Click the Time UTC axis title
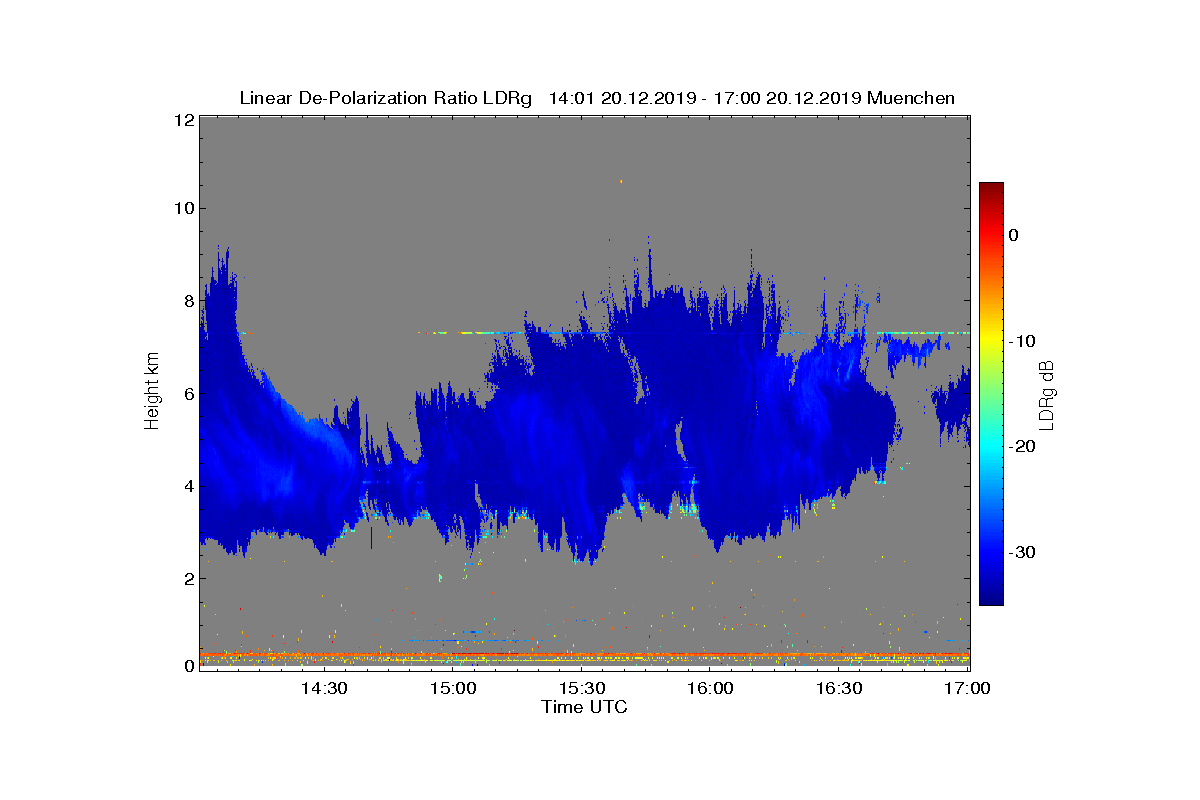The height and width of the screenshot is (800, 1200). point(585,708)
